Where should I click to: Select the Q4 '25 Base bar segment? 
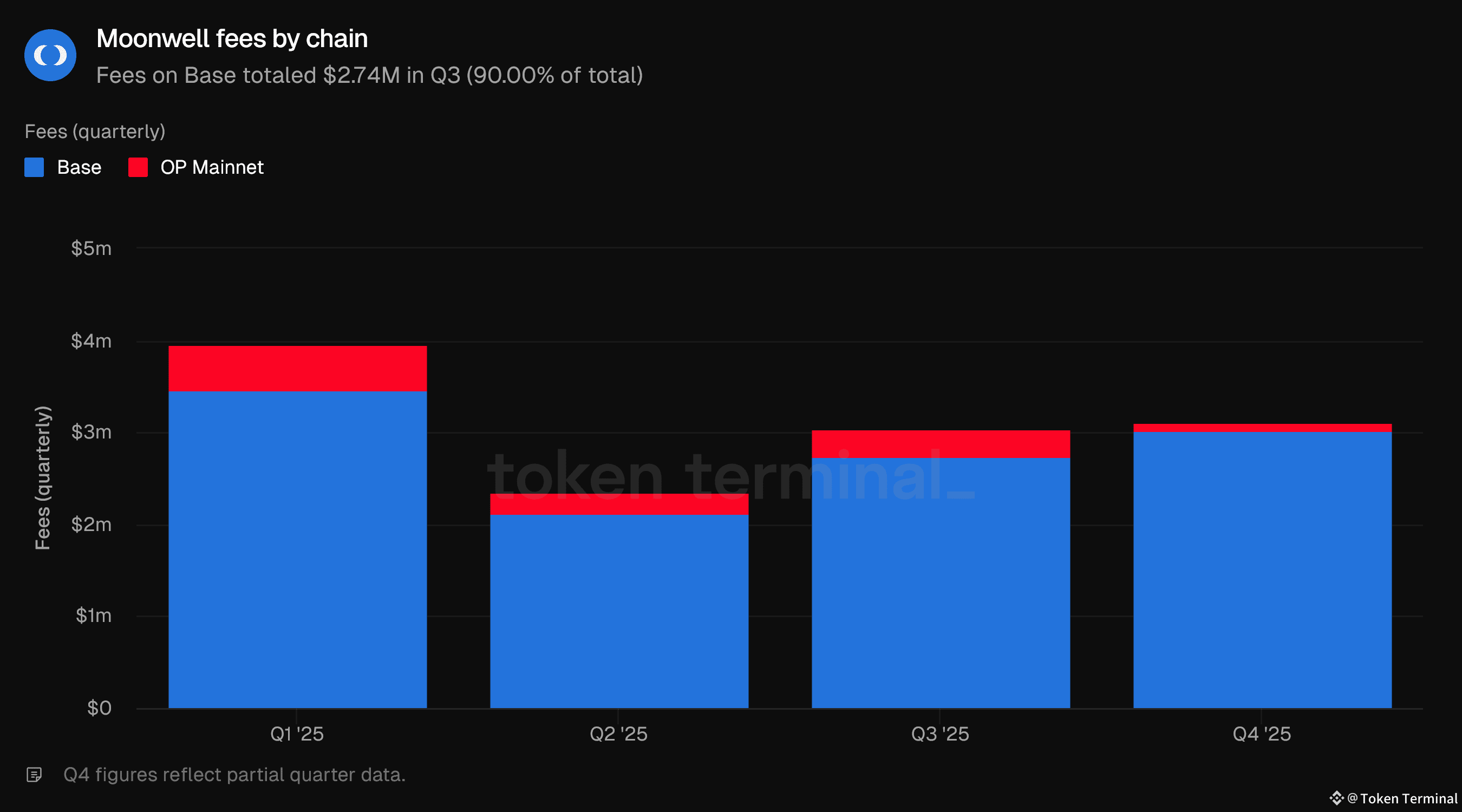[x=1262, y=569]
